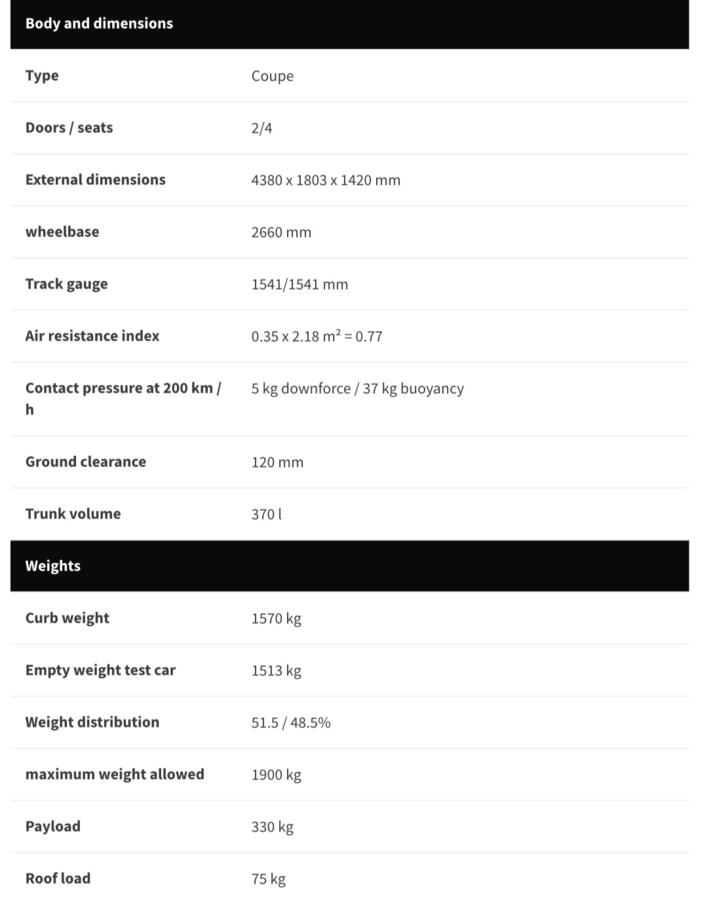Viewport: 713px width, 900px height.
Task: Click the Trunk volume label
Action: pos(73,514)
